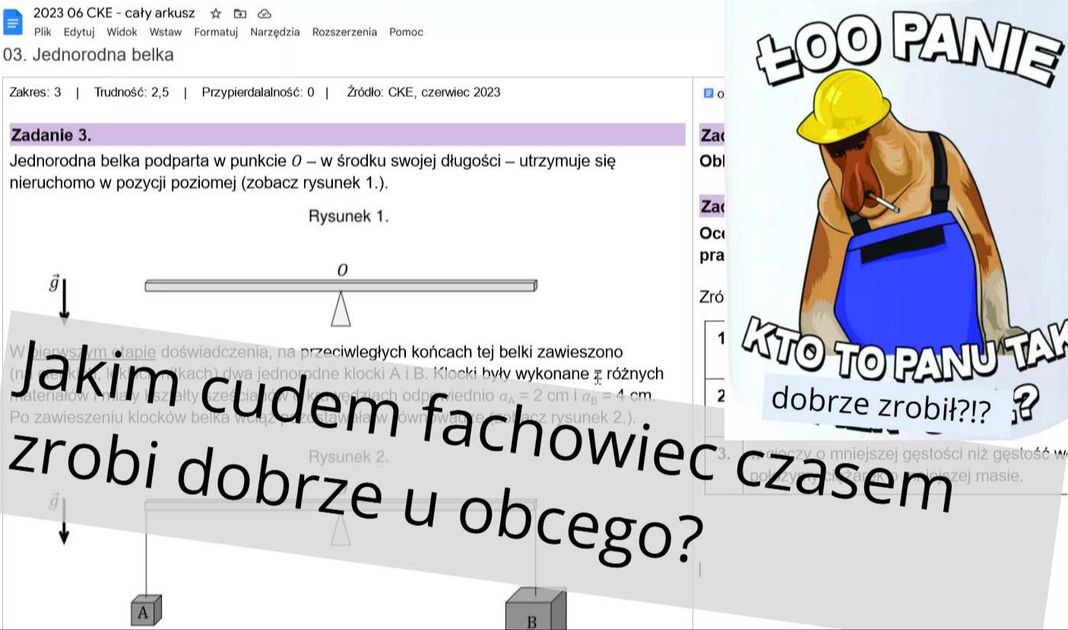The width and height of the screenshot is (1068, 630).
Task: Open the Plik menu
Action: pyautogui.click(x=44, y=31)
